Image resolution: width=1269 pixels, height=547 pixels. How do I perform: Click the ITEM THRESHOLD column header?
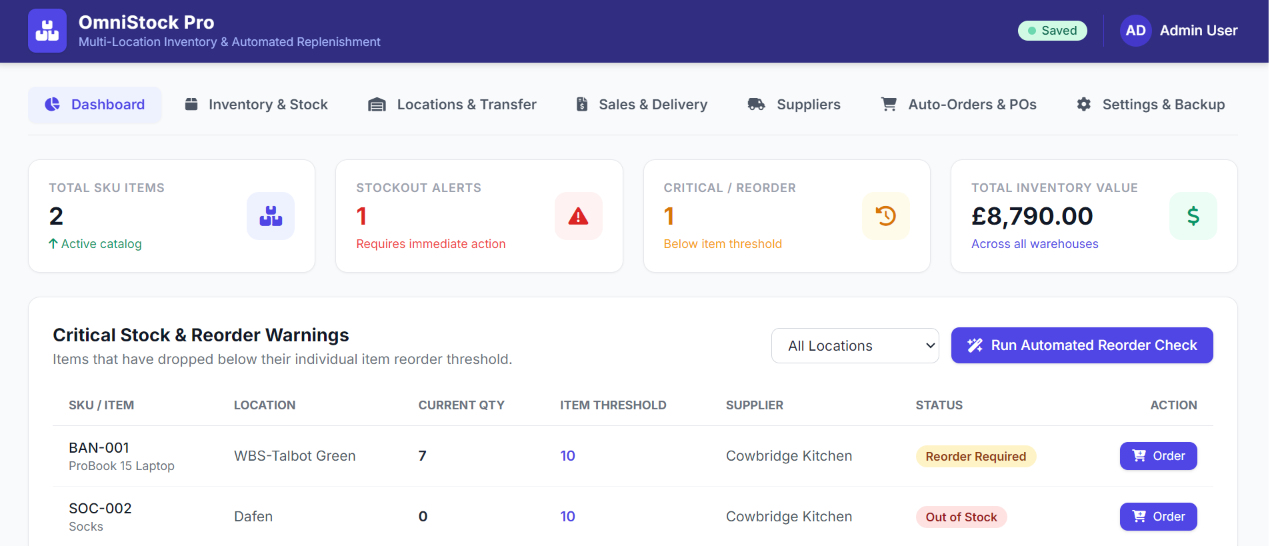click(x=613, y=405)
